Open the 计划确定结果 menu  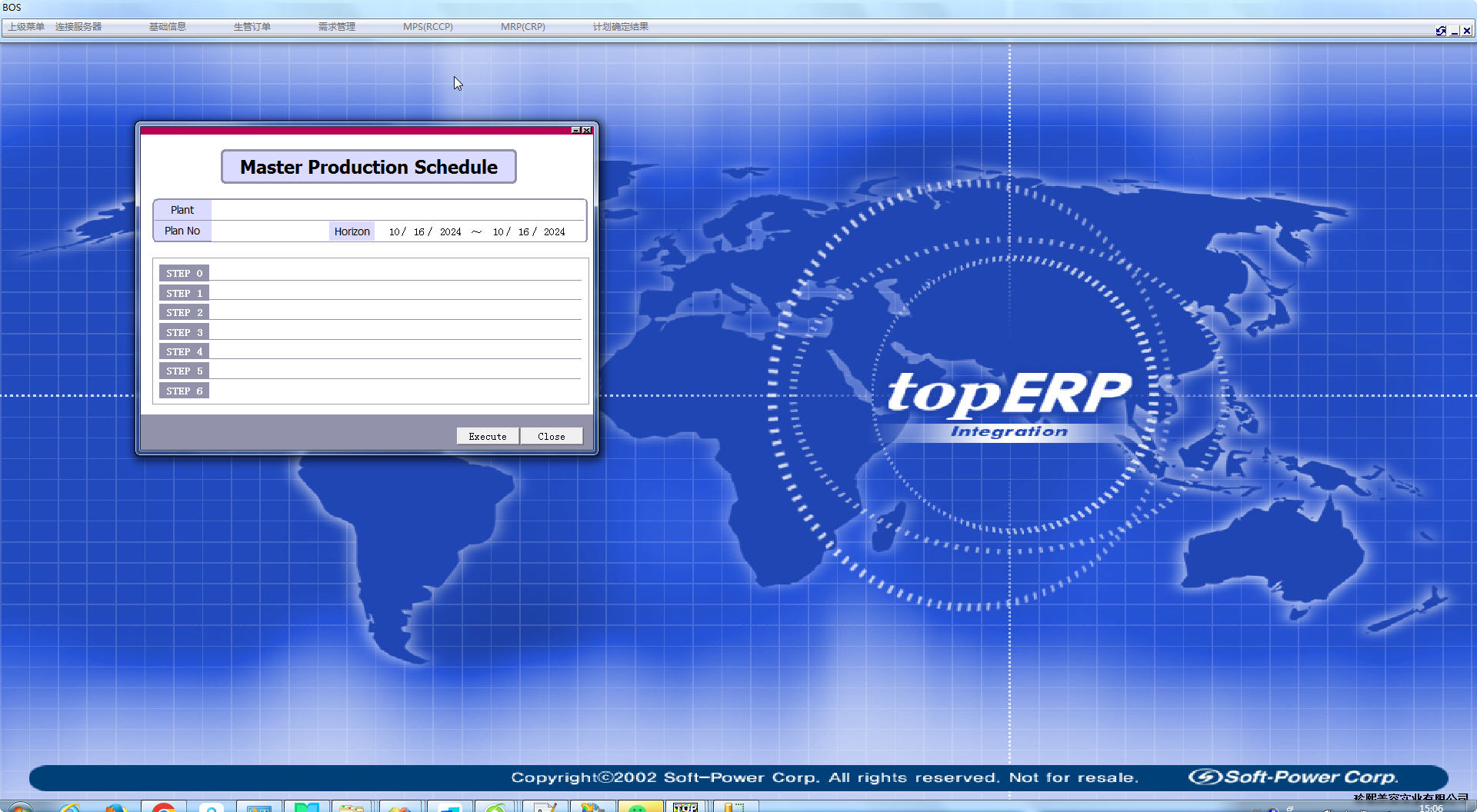(x=620, y=27)
